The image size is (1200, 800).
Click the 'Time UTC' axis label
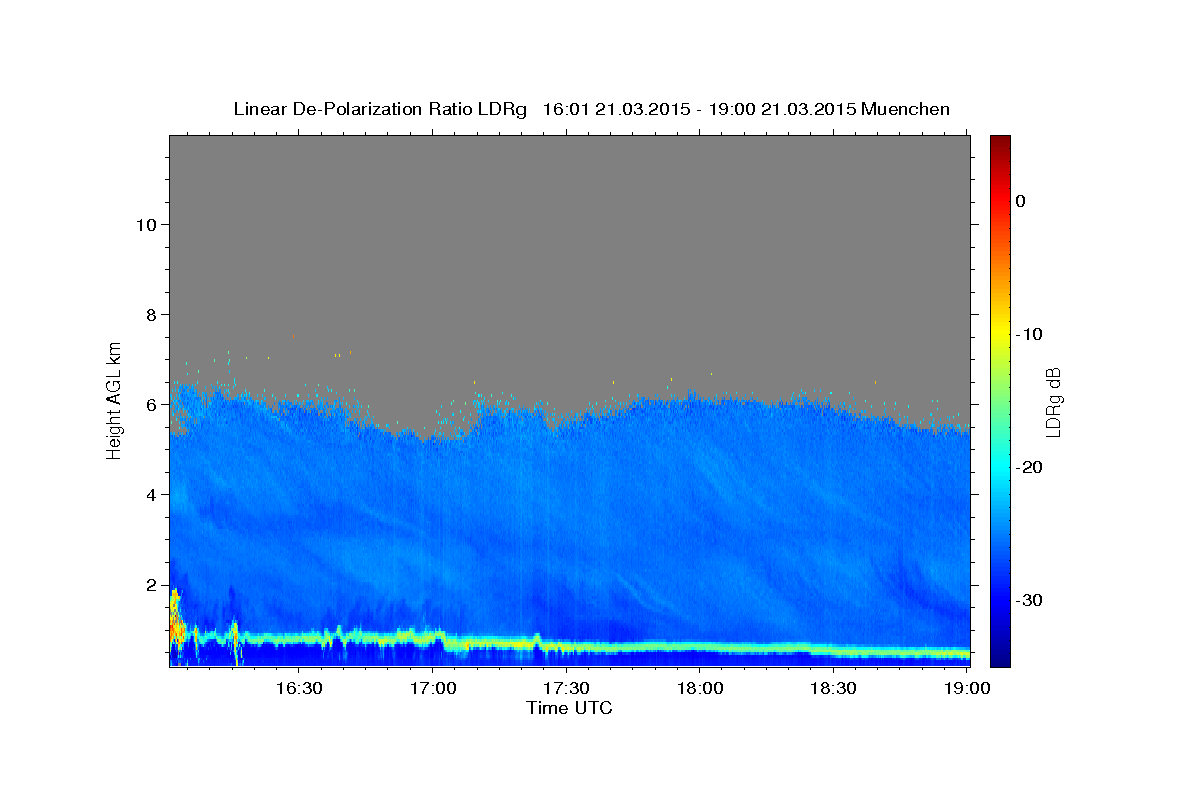569,708
